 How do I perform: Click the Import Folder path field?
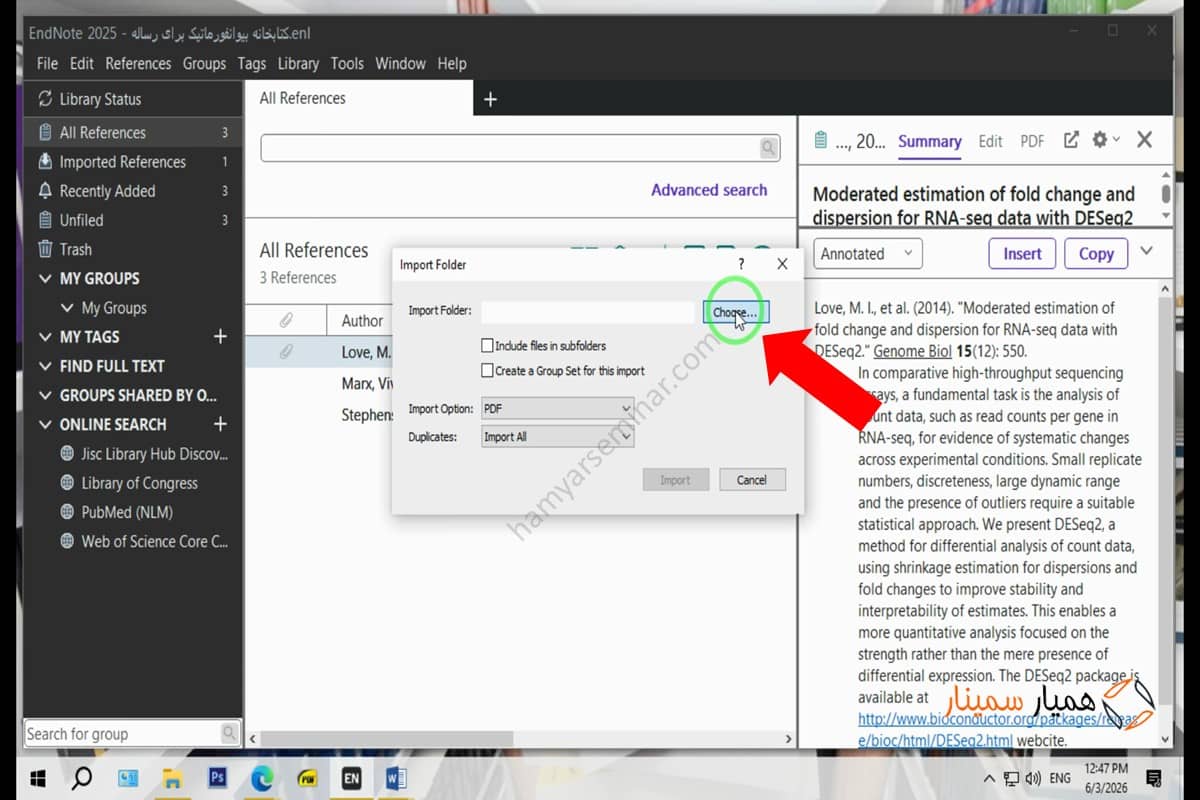[x=587, y=312]
